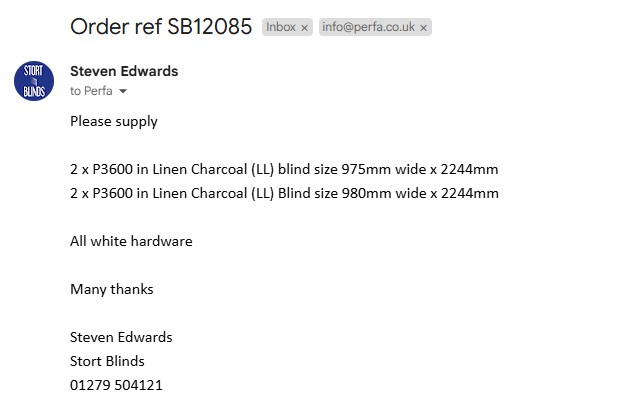Screen dimensions: 628x414
Task: Click the Stort Blinds sender avatar
Action: tap(32, 81)
